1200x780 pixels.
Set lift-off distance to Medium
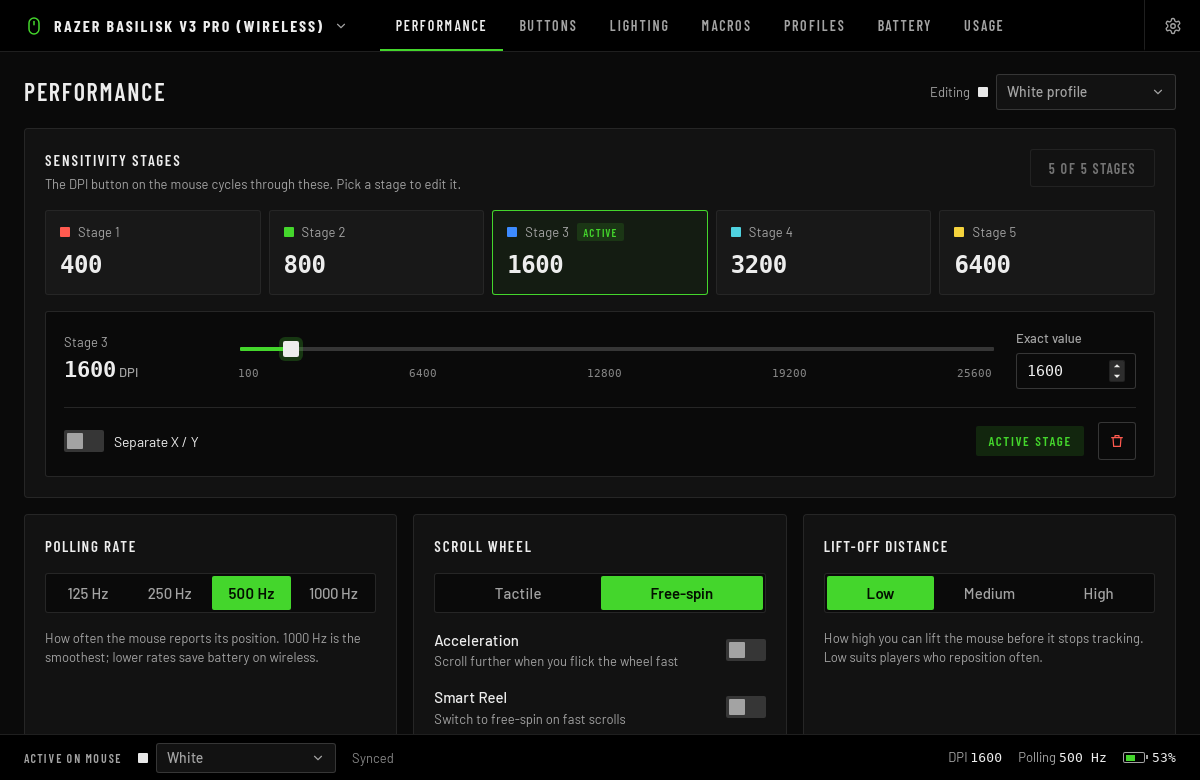pos(989,593)
